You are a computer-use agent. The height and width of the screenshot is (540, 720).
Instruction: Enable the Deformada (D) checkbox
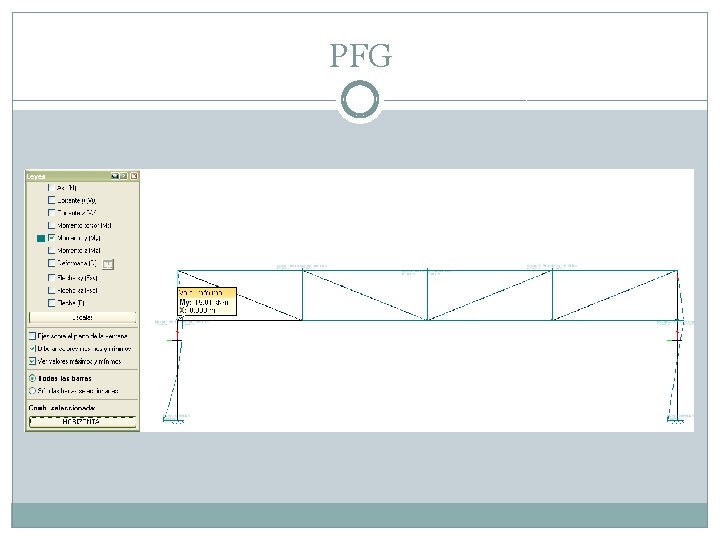coord(51,263)
